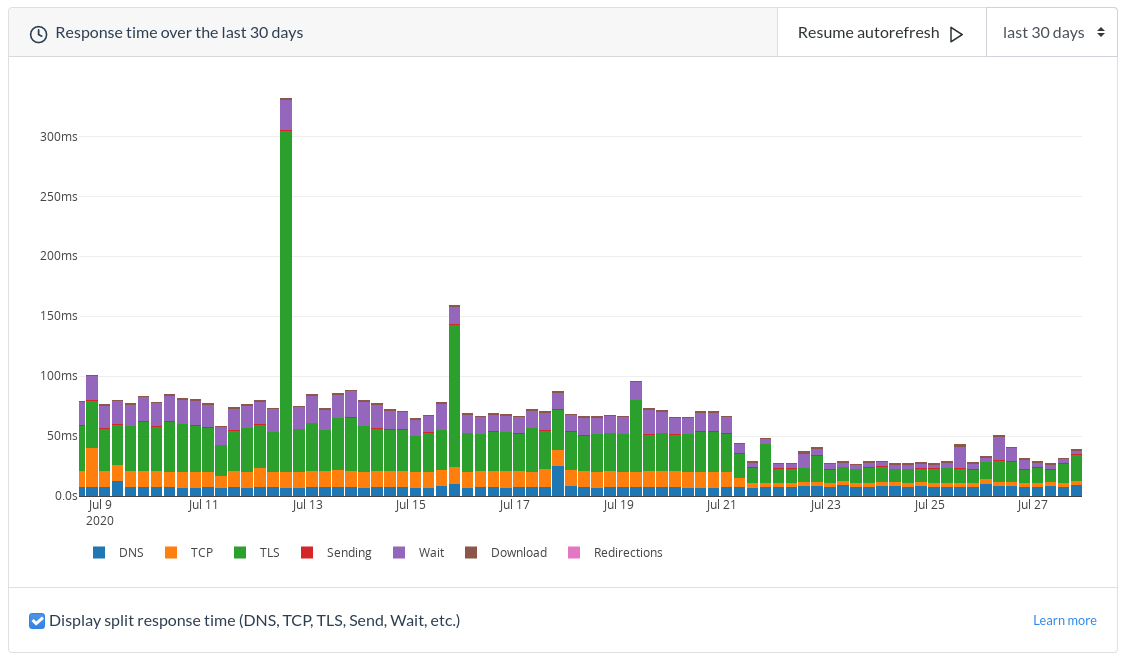Viewport: 1122px width, 659px height.
Task: Select the purple Wait legend marker
Action: click(x=398, y=552)
